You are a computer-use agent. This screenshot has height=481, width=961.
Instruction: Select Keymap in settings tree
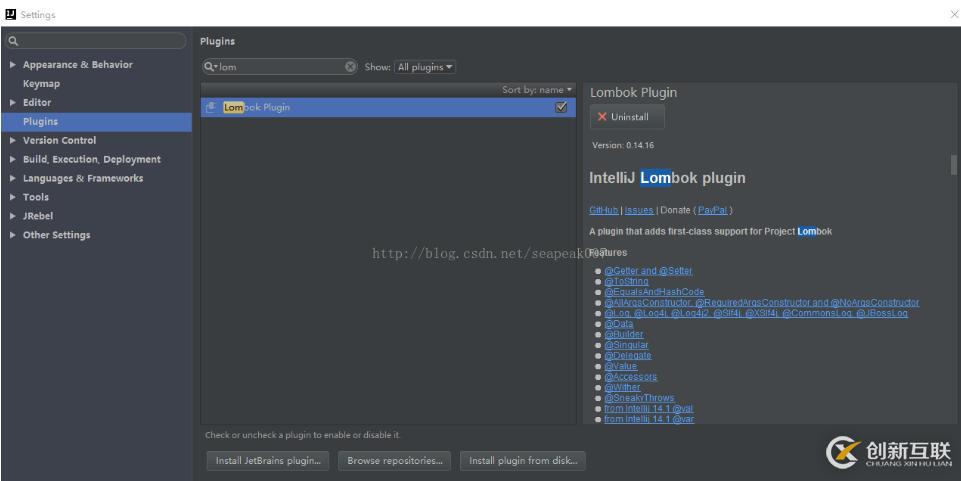pyautogui.click(x=41, y=83)
